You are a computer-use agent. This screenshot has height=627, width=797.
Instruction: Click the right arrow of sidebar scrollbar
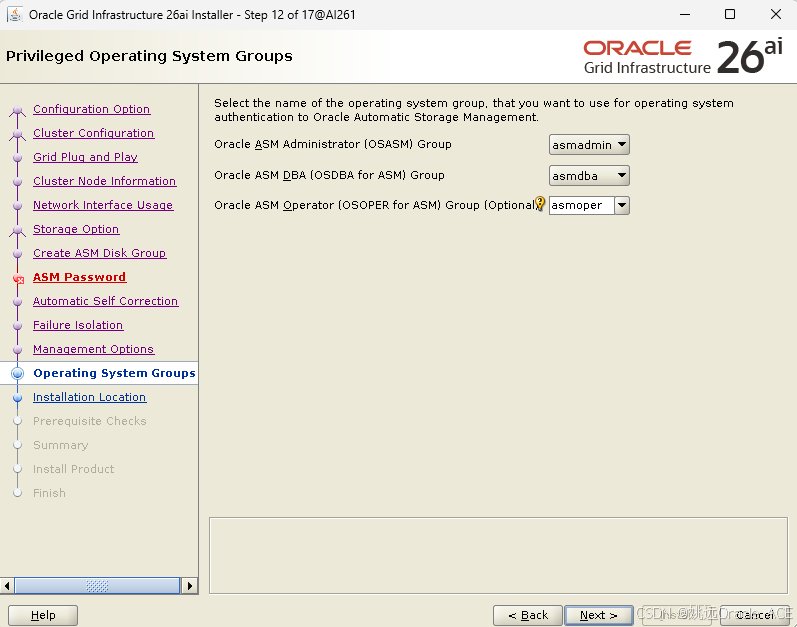(190, 586)
